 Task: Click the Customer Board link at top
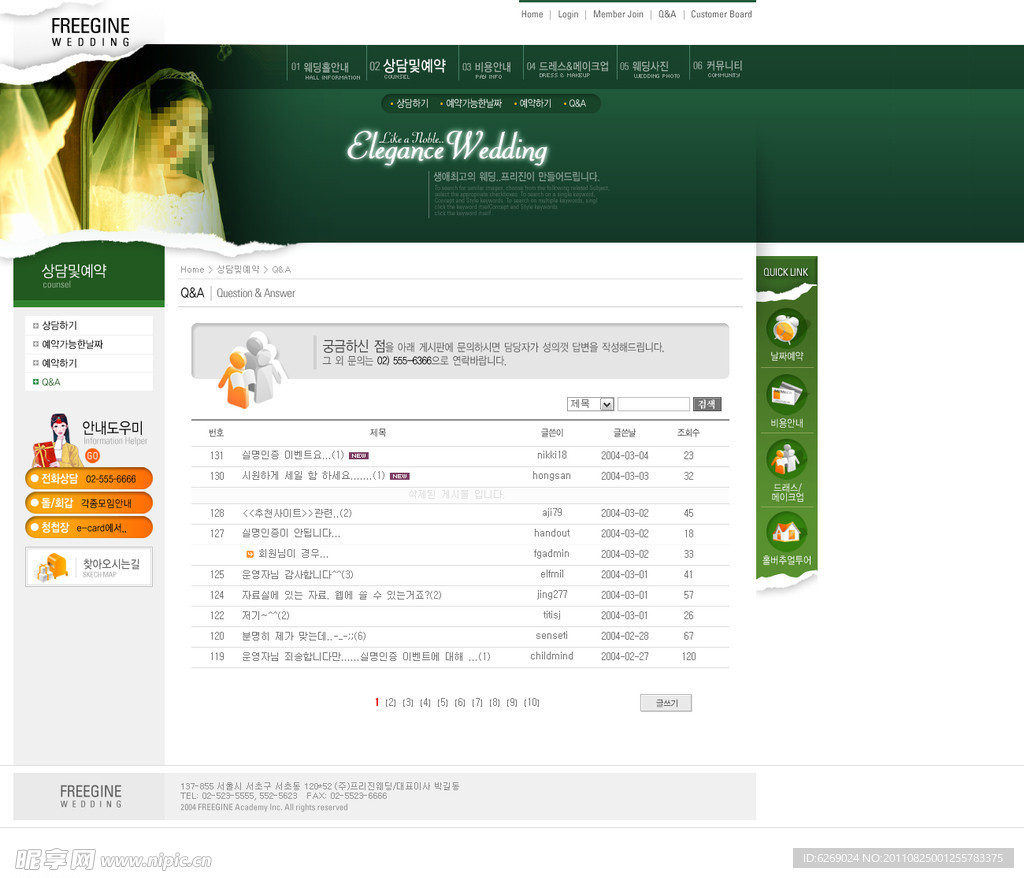pyautogui.click(x=721, y=14)
